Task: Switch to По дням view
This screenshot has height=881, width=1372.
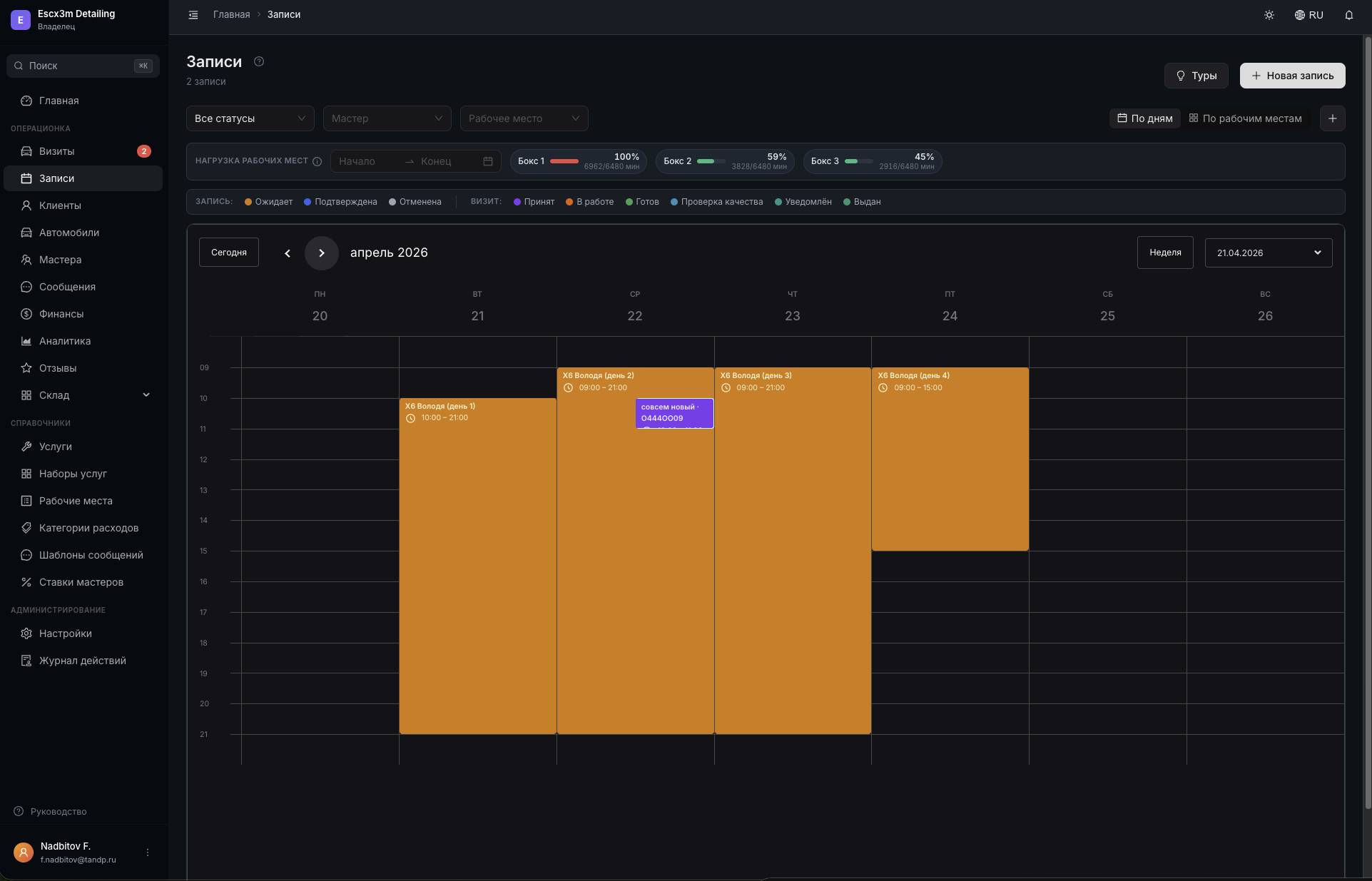Action: coord(1144,118)
